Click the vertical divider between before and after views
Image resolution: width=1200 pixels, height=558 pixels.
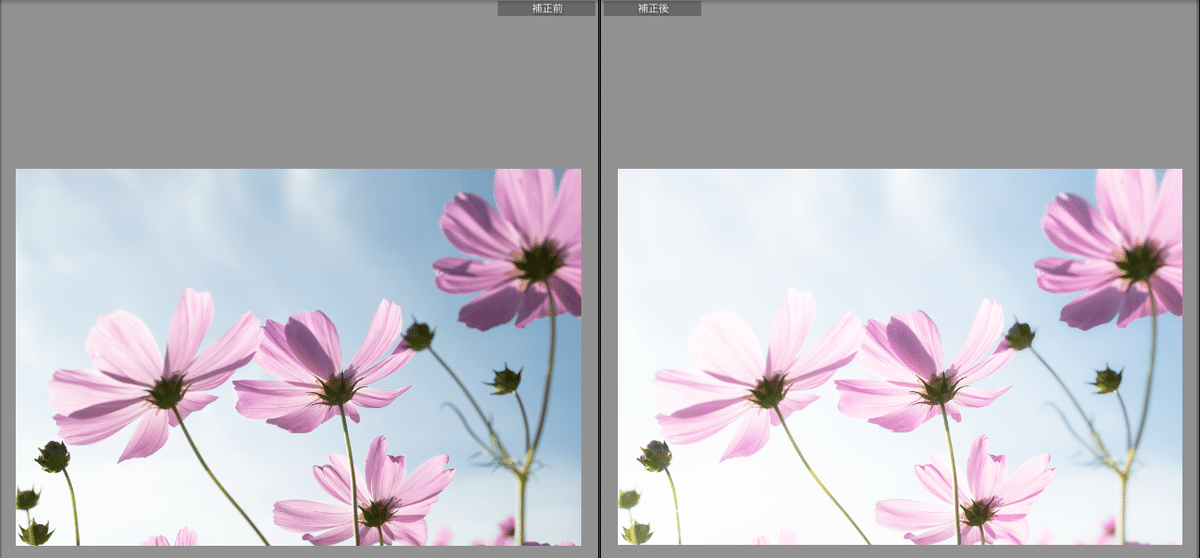599,279
